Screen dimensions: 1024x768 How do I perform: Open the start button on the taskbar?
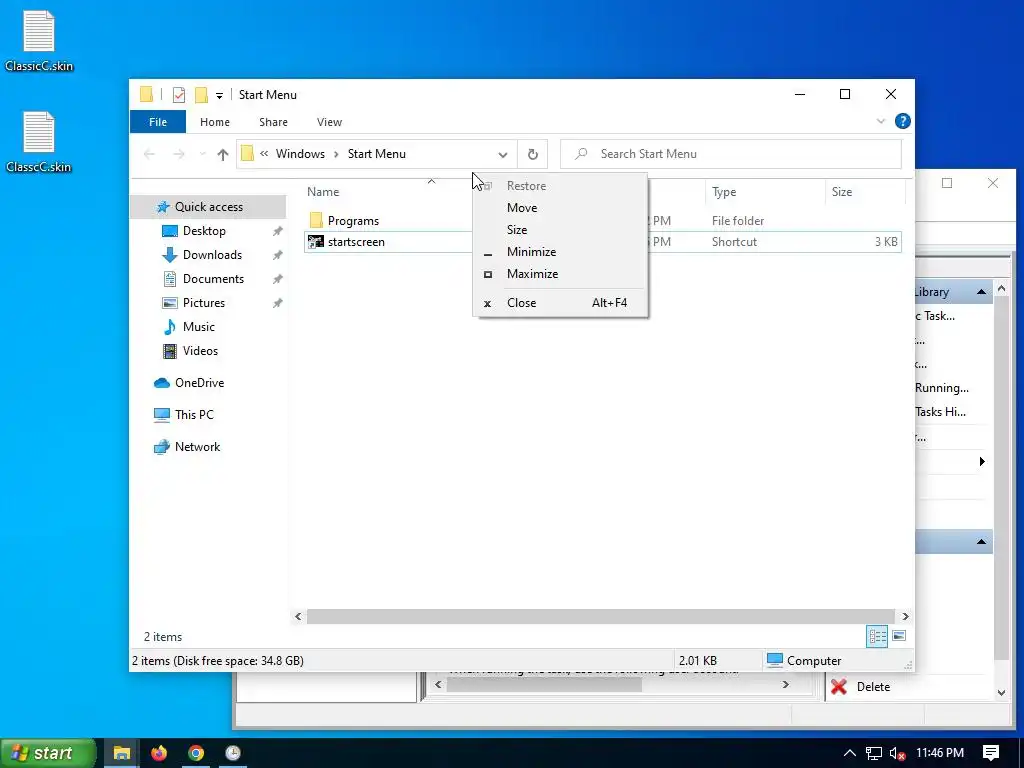(48, 753)
